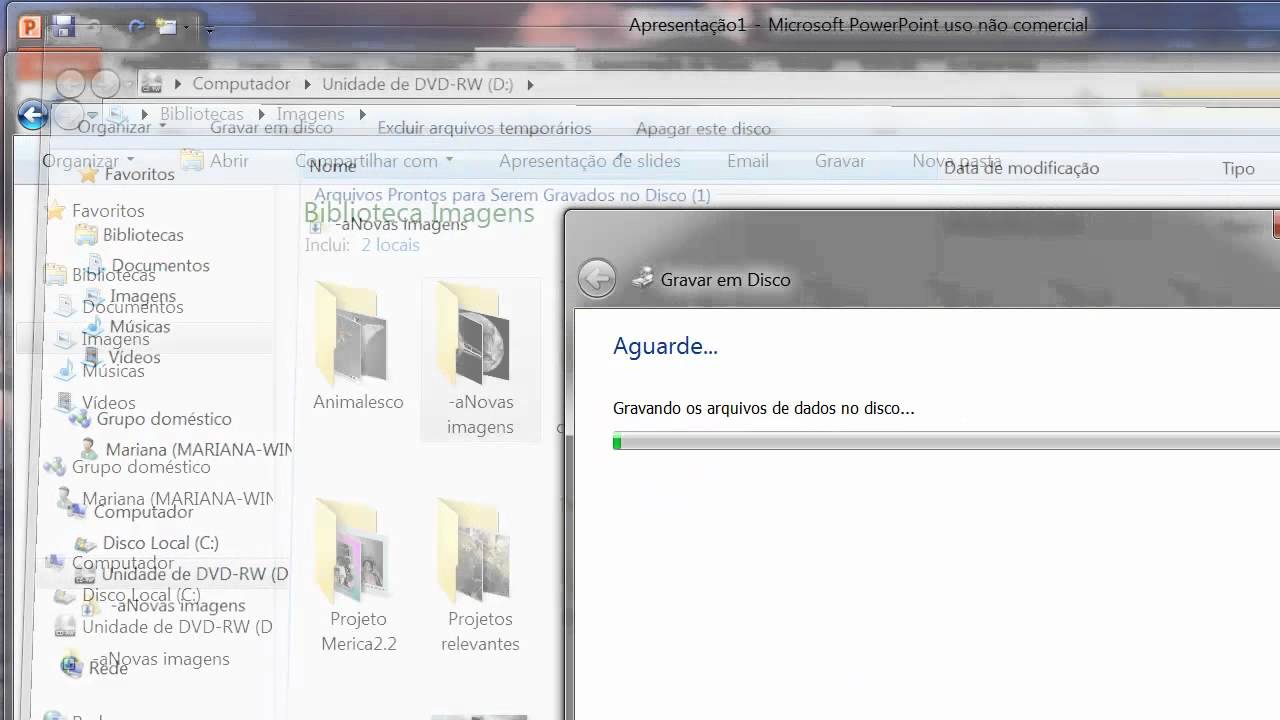Sort by the Nome column header
This screenshot has width=1280, height=720.
[x=332, y=166]
